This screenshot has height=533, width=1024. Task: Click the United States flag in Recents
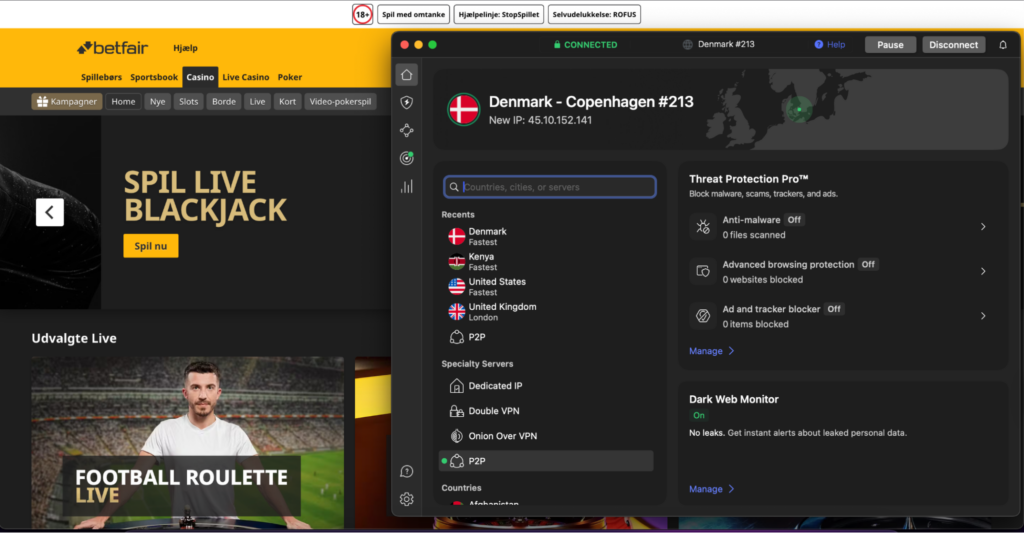coord(456,286)
